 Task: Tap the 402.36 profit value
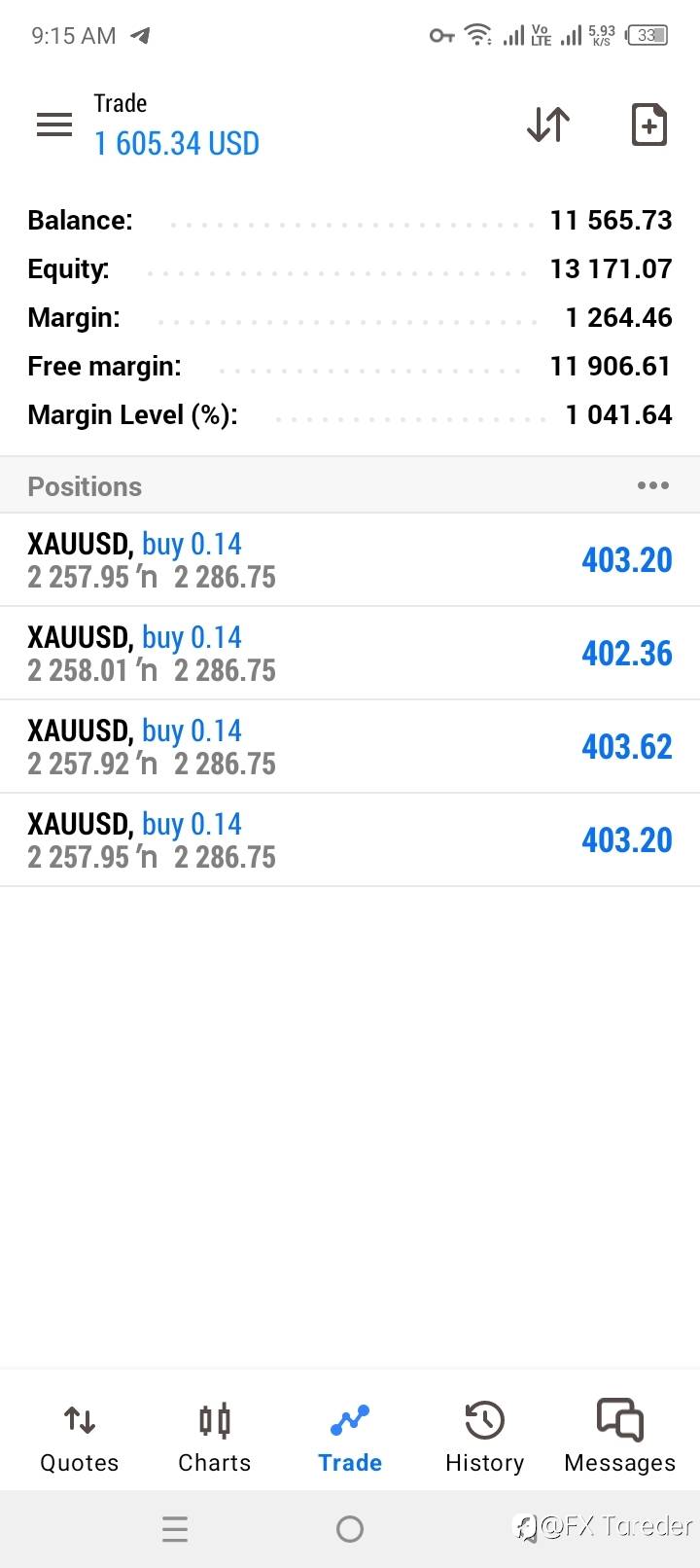(627, 654)
